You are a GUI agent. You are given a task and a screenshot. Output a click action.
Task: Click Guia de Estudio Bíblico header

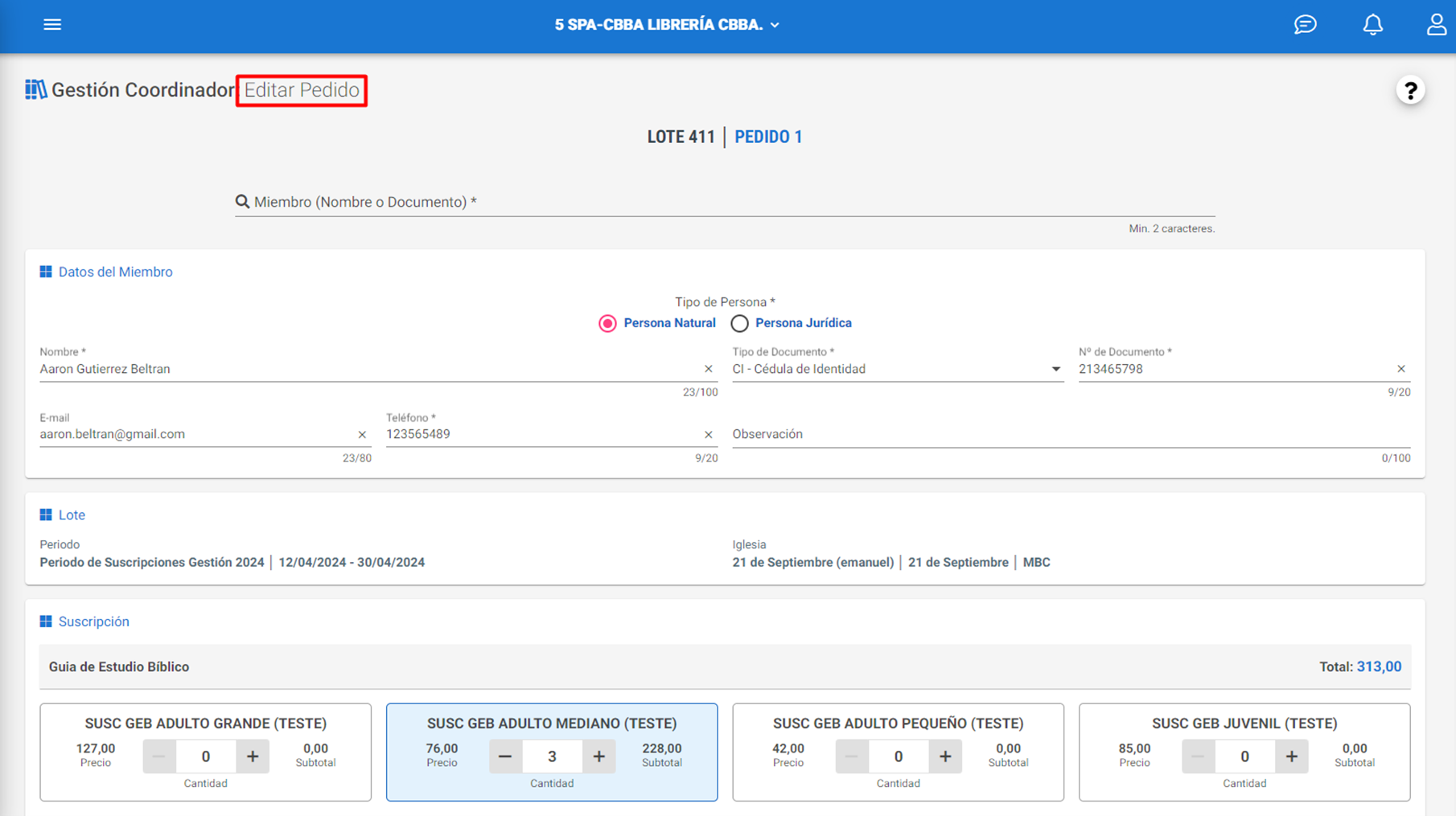pyautogui.click(x=119, y=666)
